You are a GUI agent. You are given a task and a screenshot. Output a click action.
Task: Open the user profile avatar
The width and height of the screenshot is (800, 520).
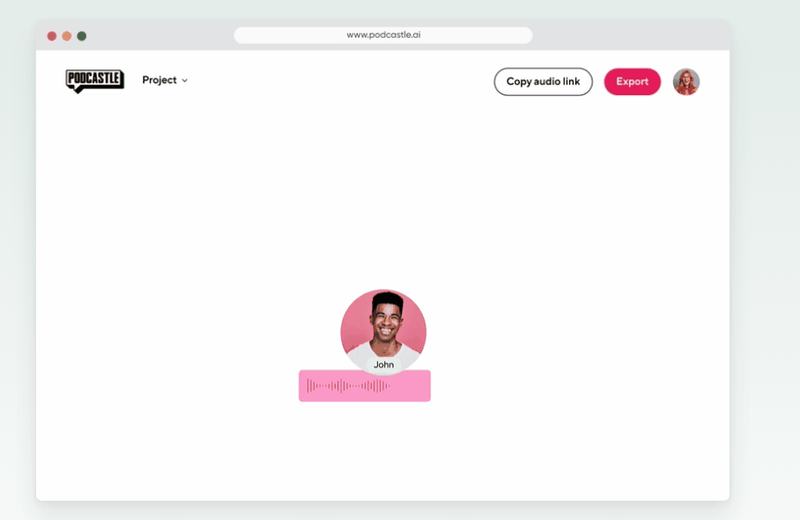click(x=686, y=82)
